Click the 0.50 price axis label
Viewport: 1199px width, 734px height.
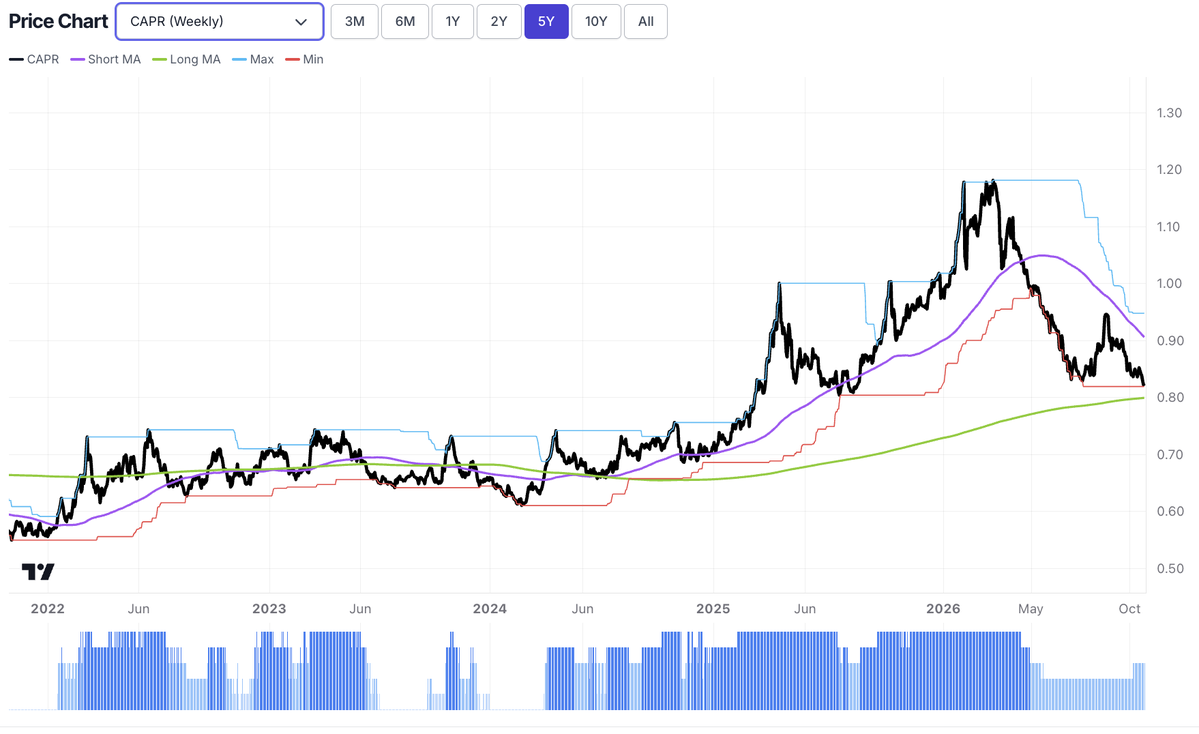1169,569
